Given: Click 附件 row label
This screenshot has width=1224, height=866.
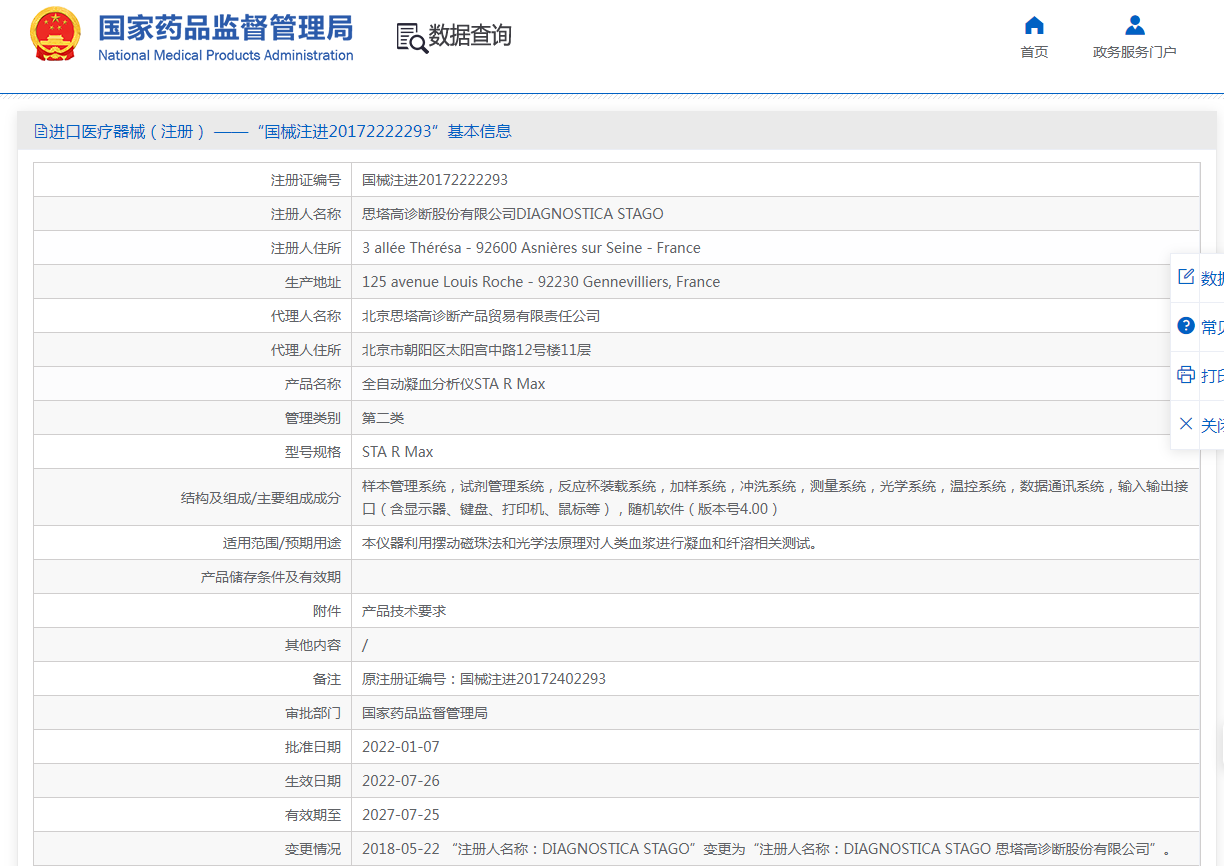Looking at the screenshot, I should (x=327, y=611).
